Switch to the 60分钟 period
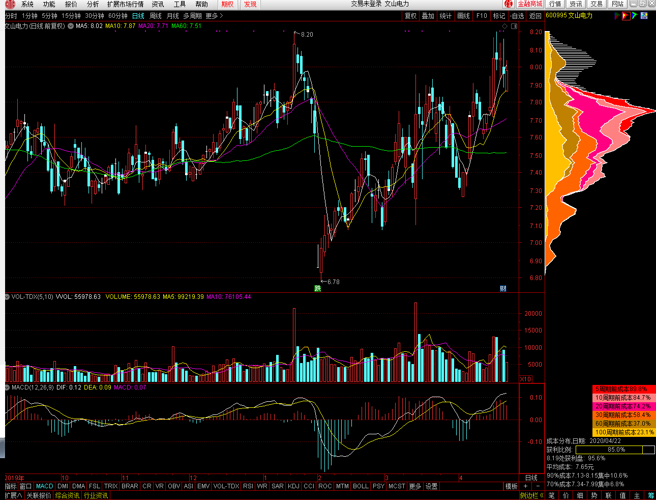 [x=118, y=16]
